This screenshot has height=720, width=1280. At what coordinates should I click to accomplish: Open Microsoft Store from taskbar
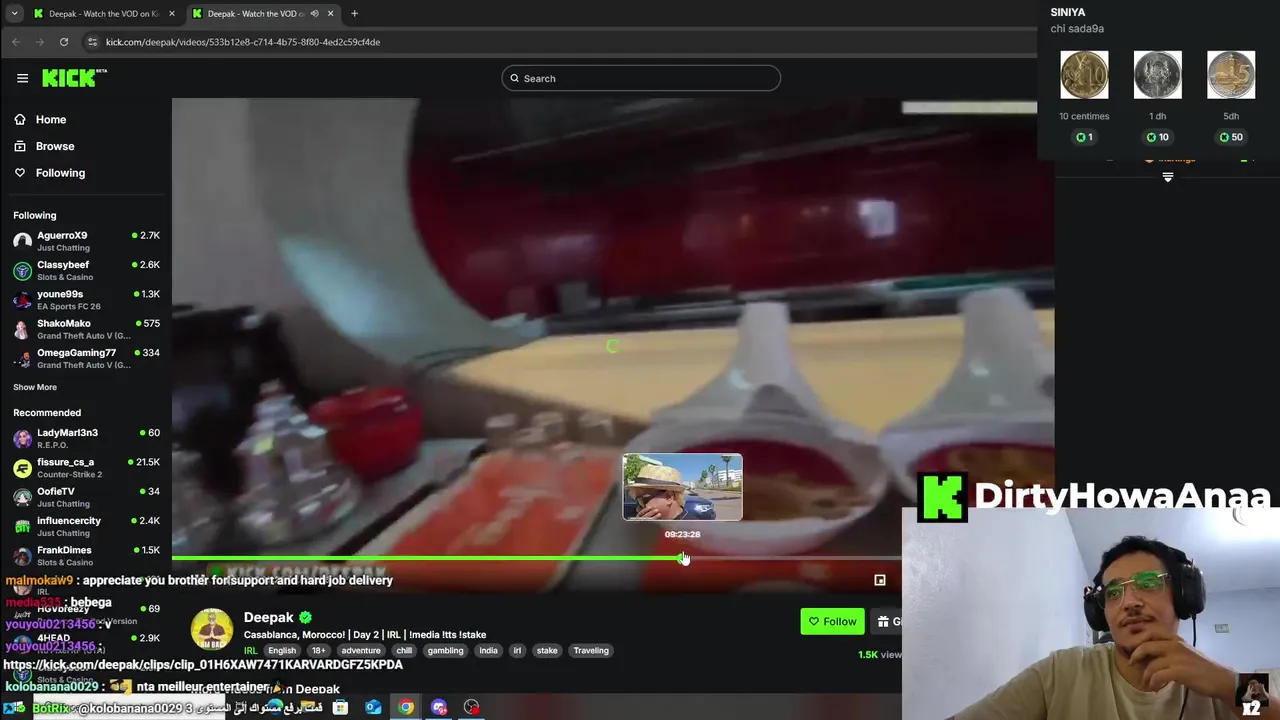point(340,707)
